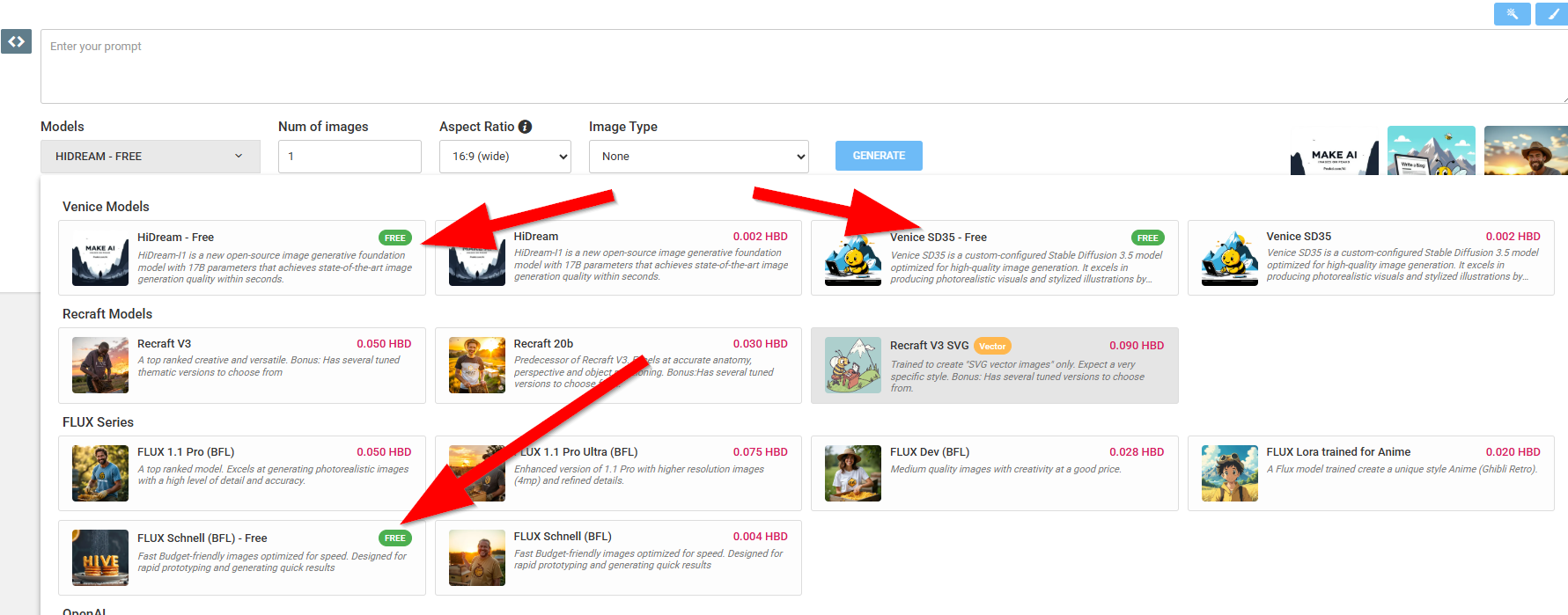Image resolution: width=1568 pixels, height=615 pixels.
Task: Select the FLUX Dev (BFL) model
Action: tap(994, 473)
